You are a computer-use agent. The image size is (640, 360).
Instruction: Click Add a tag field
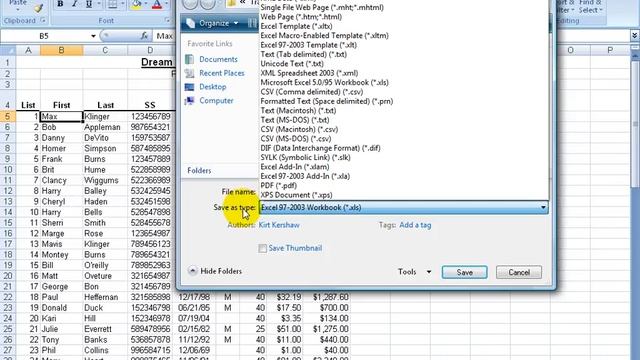click(x=415, y=225)
